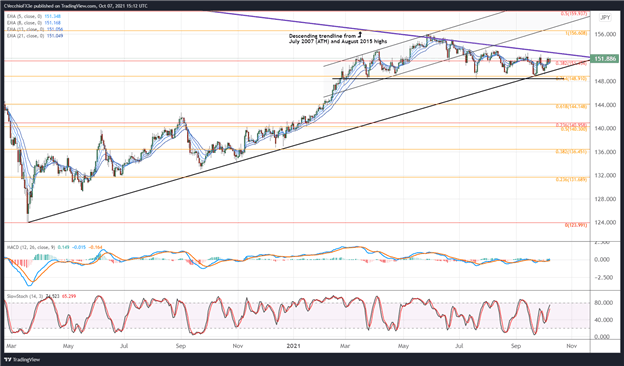
Task: Click the 1(156.608) Fibonacci level label
Action: pyautogui.click(x=575, y=34)
